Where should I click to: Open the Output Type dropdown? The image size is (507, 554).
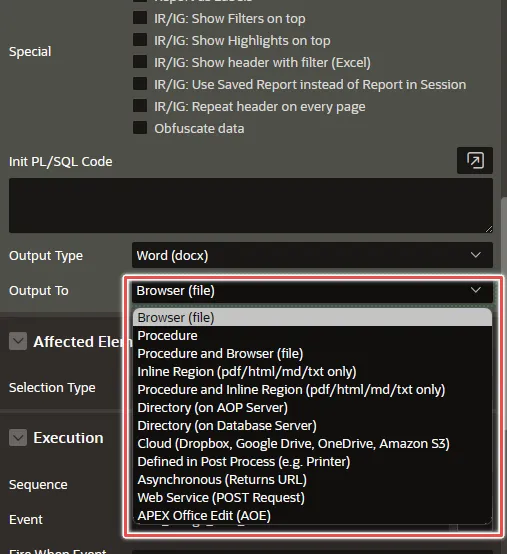click(x=312, y=255)
